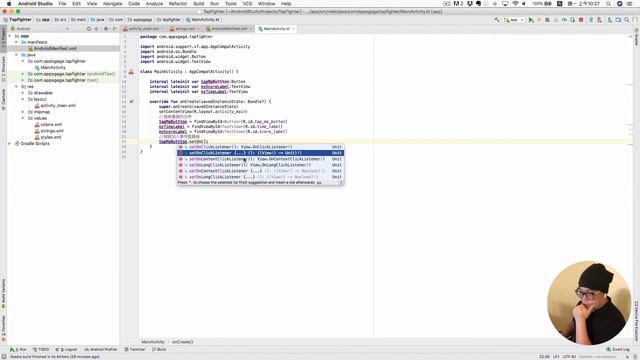Screen dimensions: 640x360
Task: Stop the running process red square
Action: pos(581,20)
